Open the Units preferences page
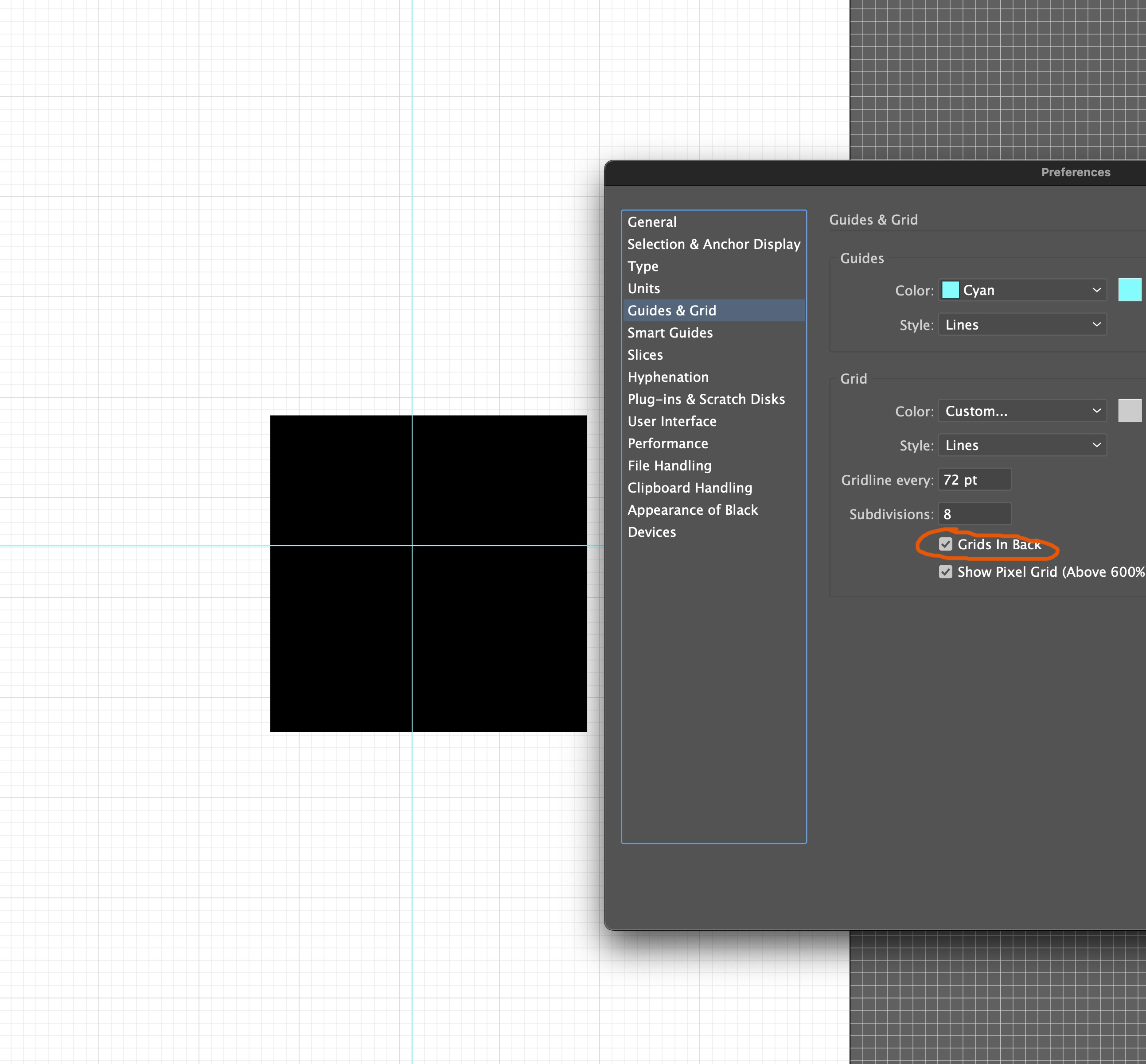This screenshot has height=1064, width=1146. (644, 288)
